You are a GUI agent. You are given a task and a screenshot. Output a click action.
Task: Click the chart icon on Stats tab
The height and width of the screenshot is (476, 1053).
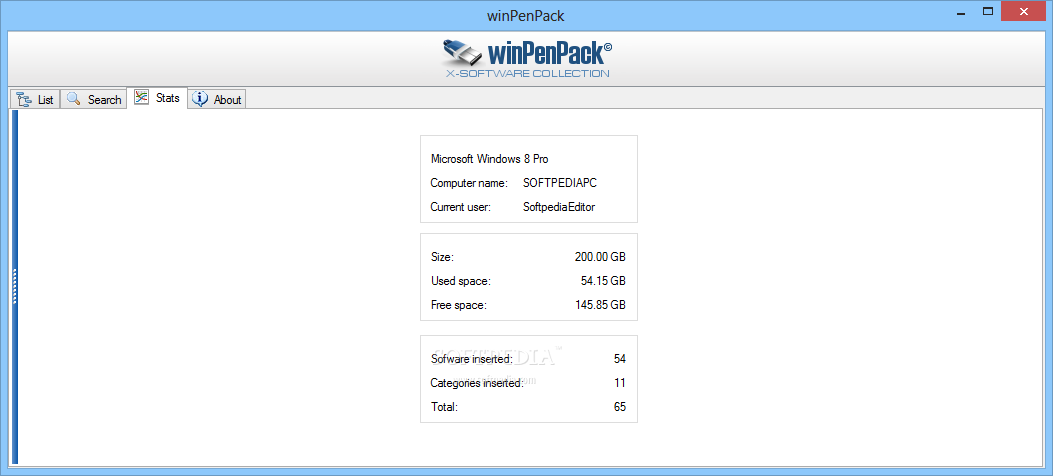click(141, 97)
